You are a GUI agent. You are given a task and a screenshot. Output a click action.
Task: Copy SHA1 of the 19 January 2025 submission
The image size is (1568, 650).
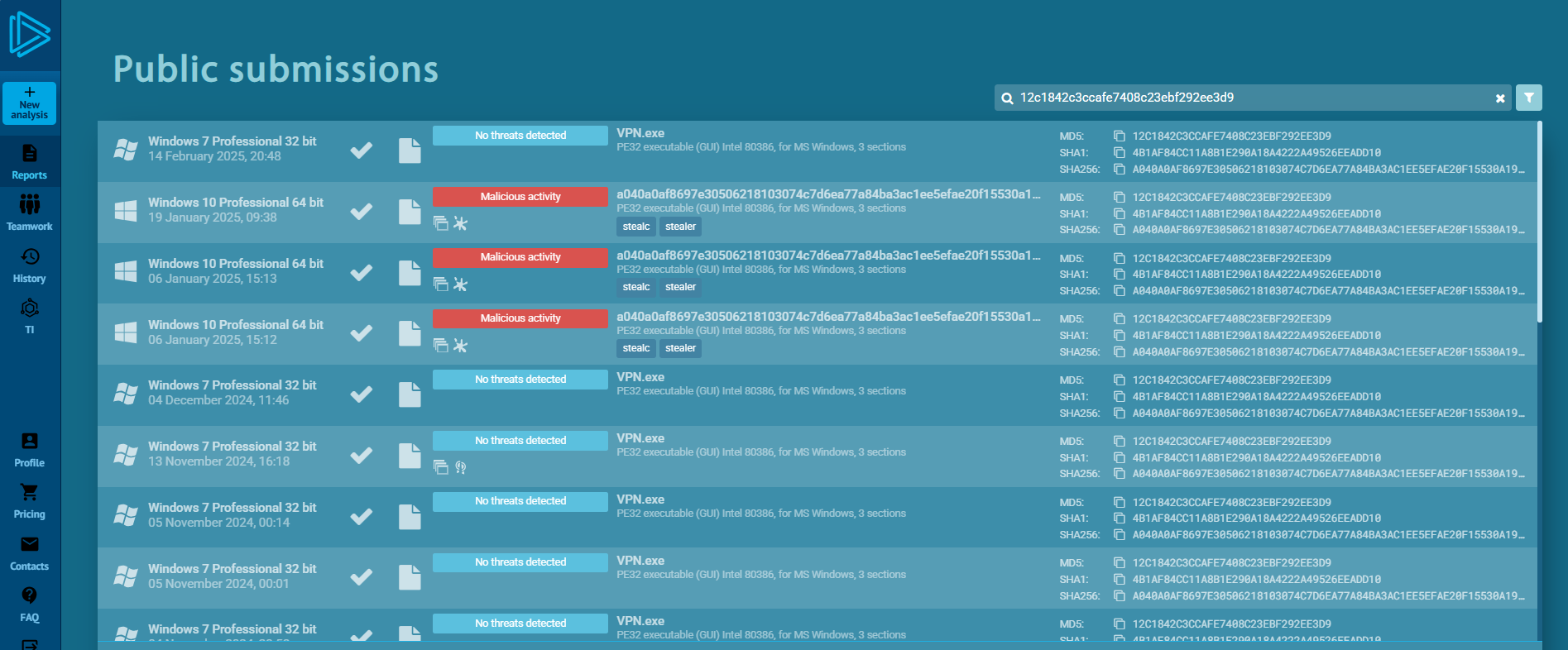coord(1120,214)
